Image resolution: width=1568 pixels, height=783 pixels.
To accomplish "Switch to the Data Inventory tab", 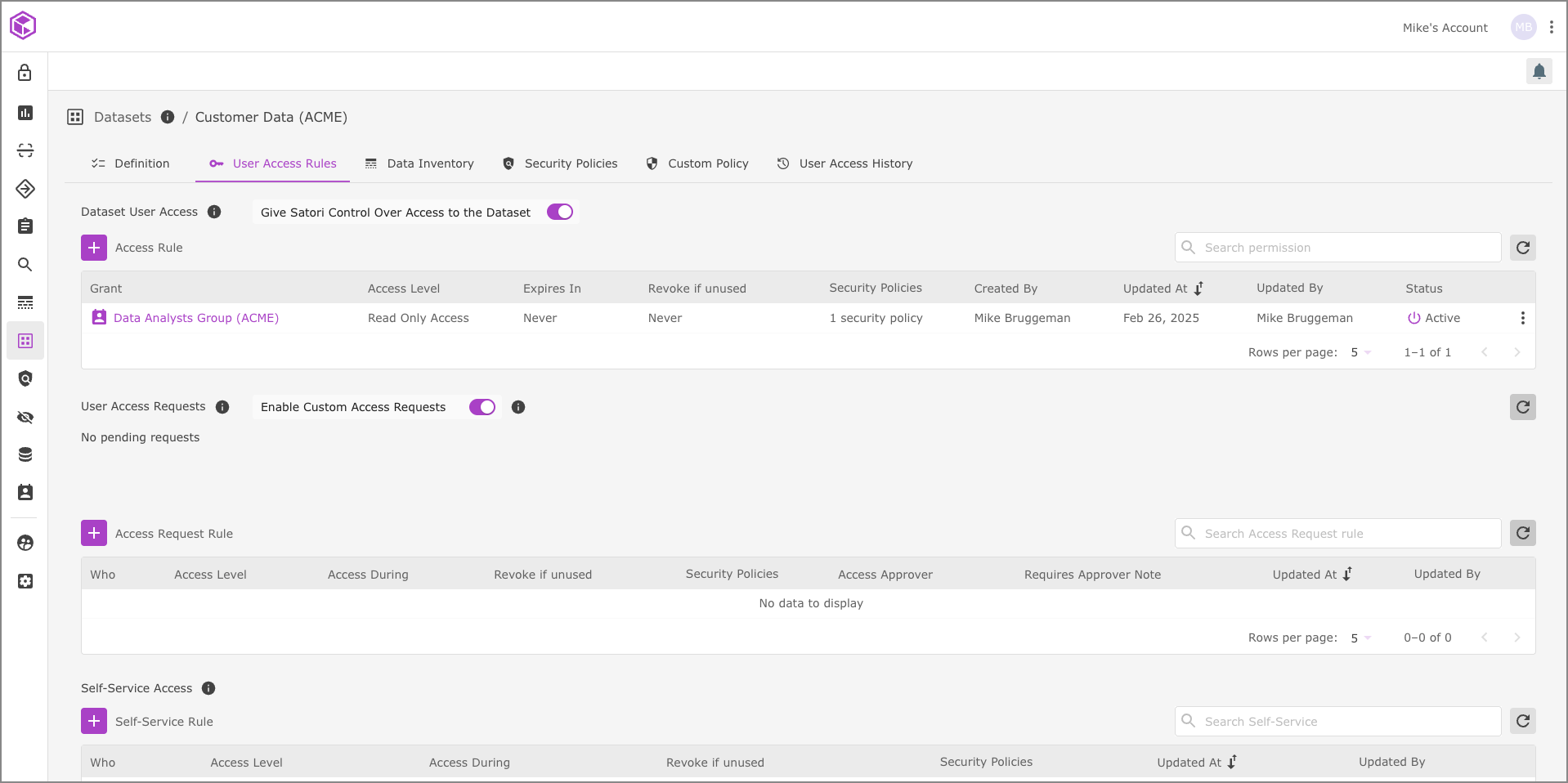I will [419, 163].
